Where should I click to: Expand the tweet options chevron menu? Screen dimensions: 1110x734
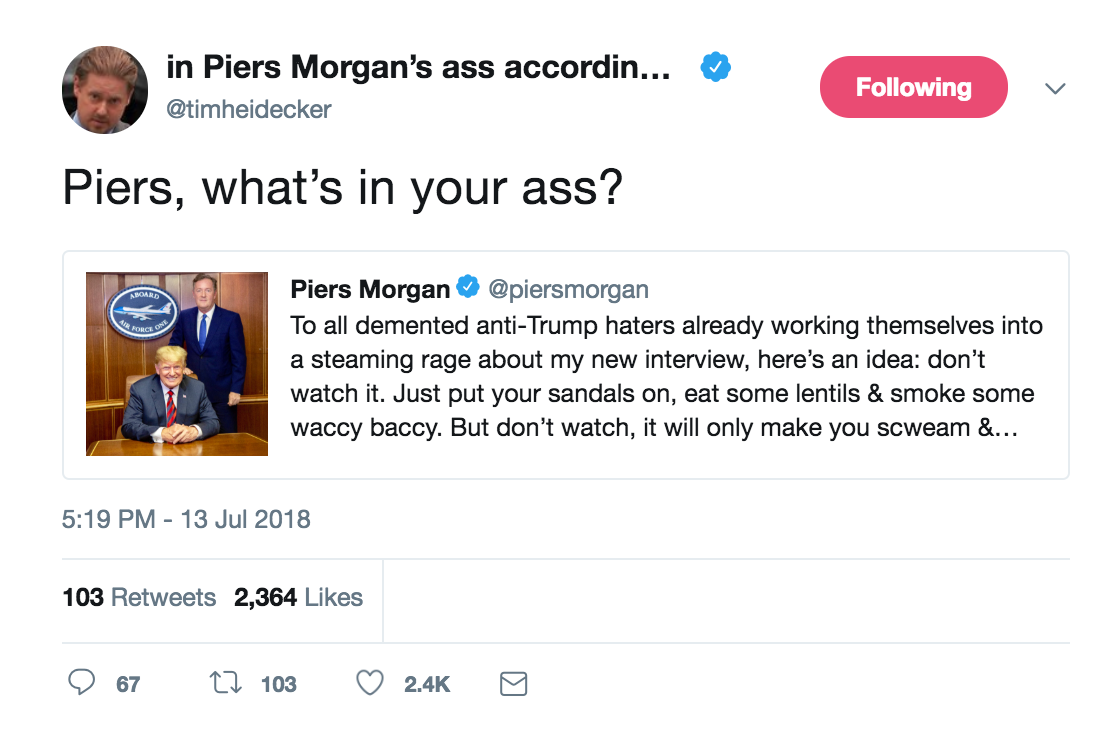coord(1054,88)
